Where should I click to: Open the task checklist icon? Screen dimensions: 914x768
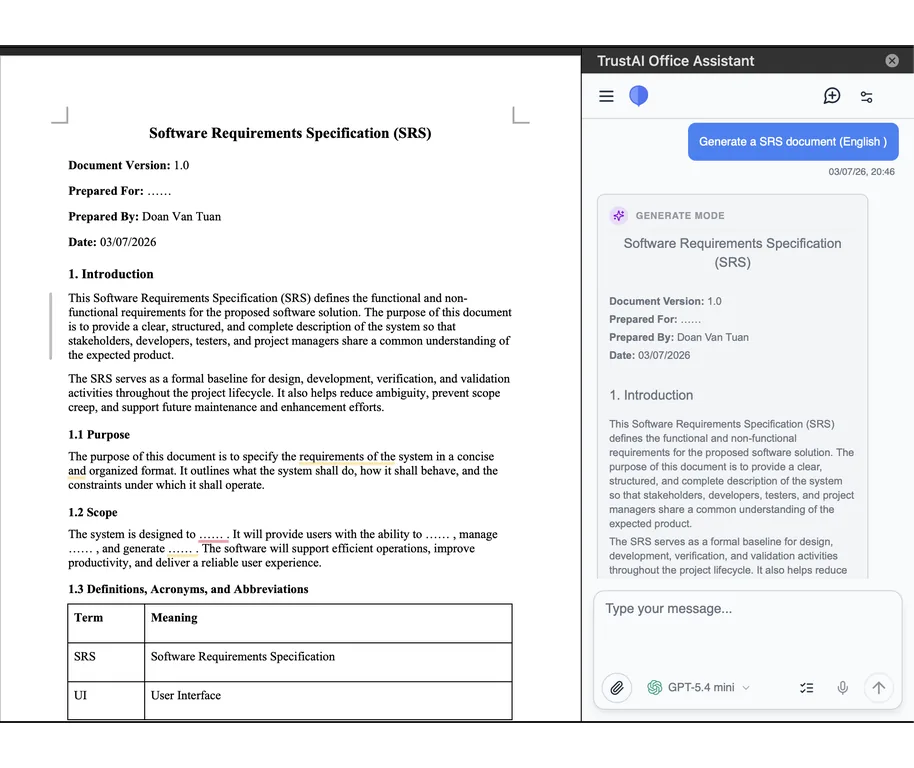(x=806, y=688)
